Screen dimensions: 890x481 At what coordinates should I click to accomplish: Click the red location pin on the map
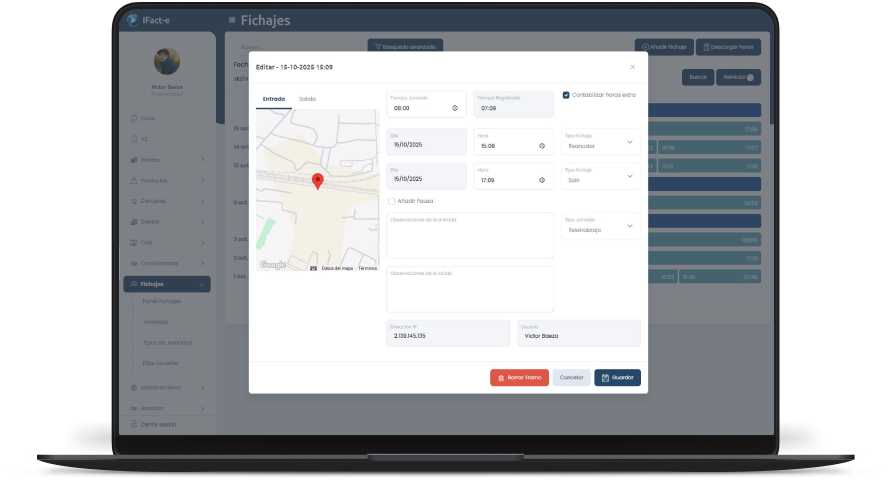[317, 180]
